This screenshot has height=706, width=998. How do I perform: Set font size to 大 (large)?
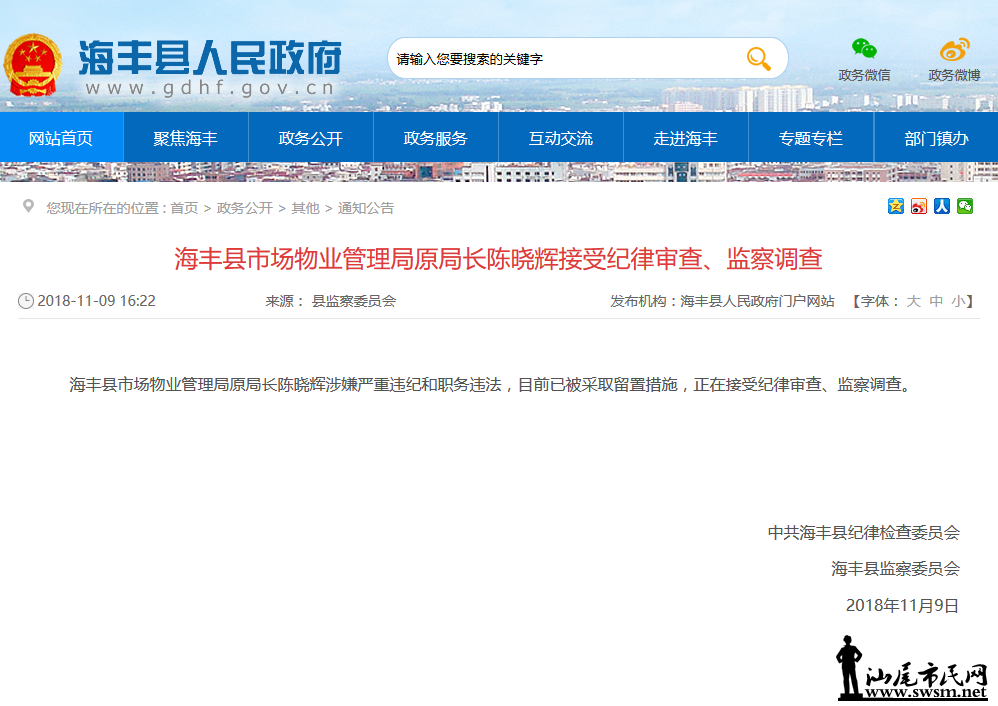point(913,301)
